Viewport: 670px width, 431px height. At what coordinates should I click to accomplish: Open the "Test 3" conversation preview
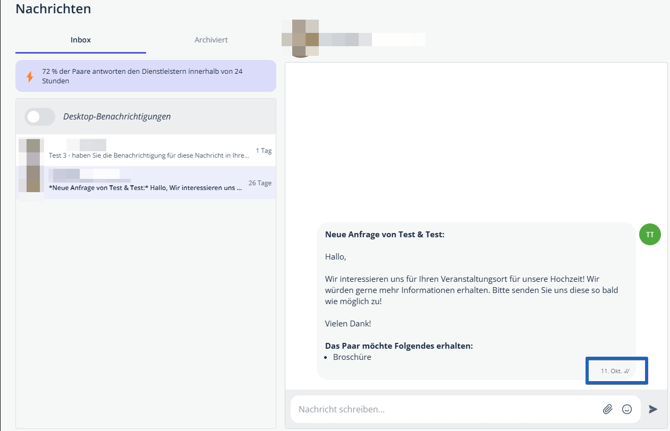coord(148,155)
